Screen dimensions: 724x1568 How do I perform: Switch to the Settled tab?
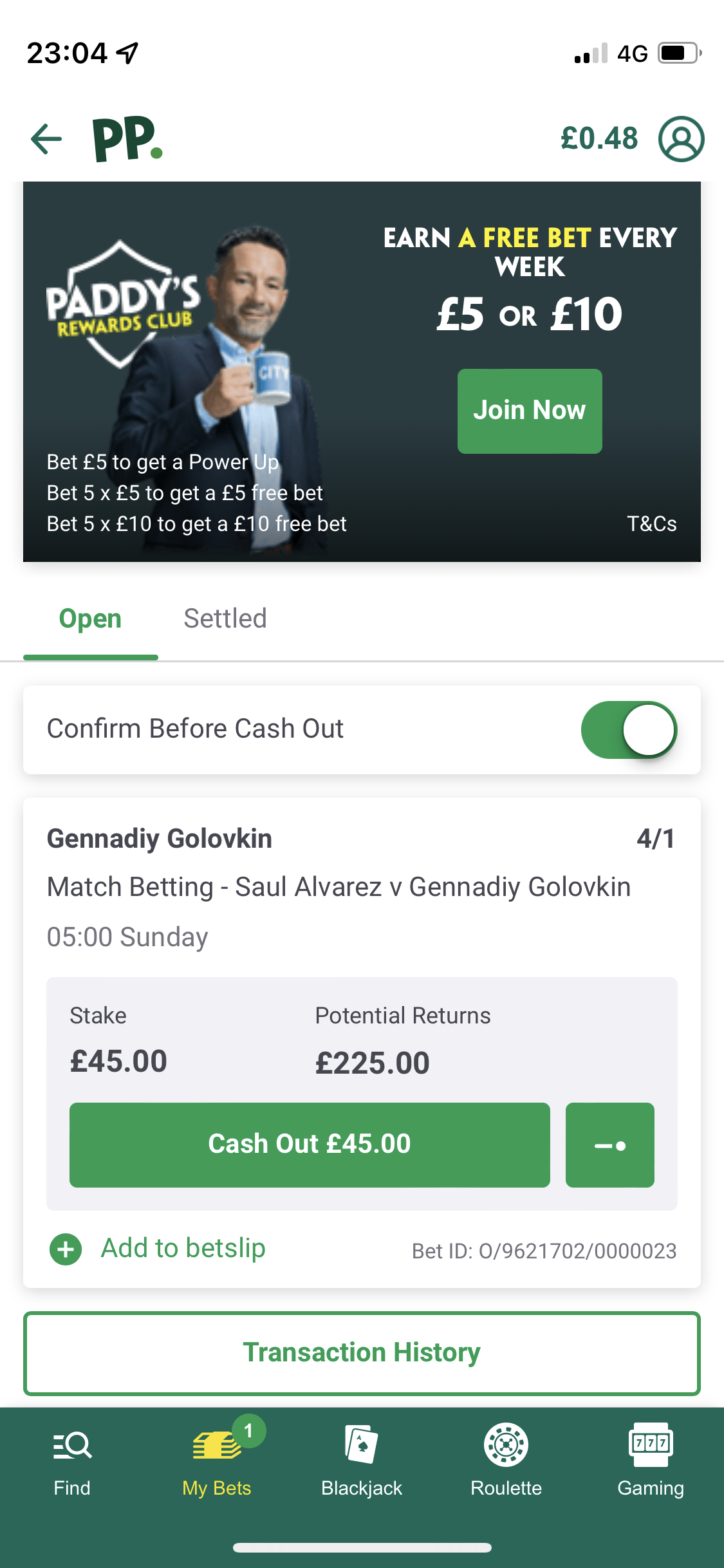coord(225,619)
